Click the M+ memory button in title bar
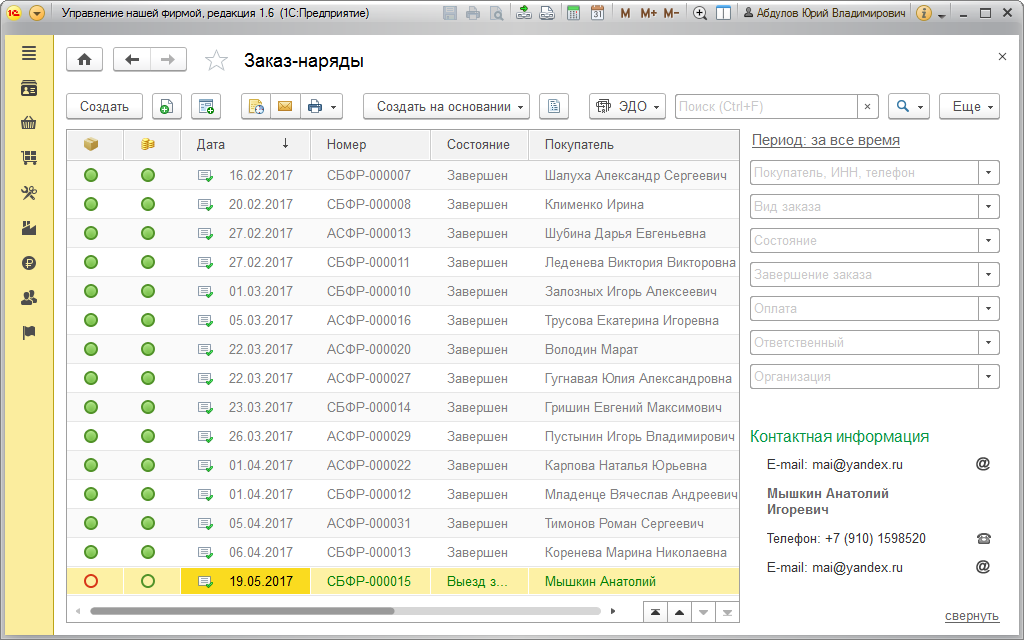1024x640 pixels. coord(648,13)
